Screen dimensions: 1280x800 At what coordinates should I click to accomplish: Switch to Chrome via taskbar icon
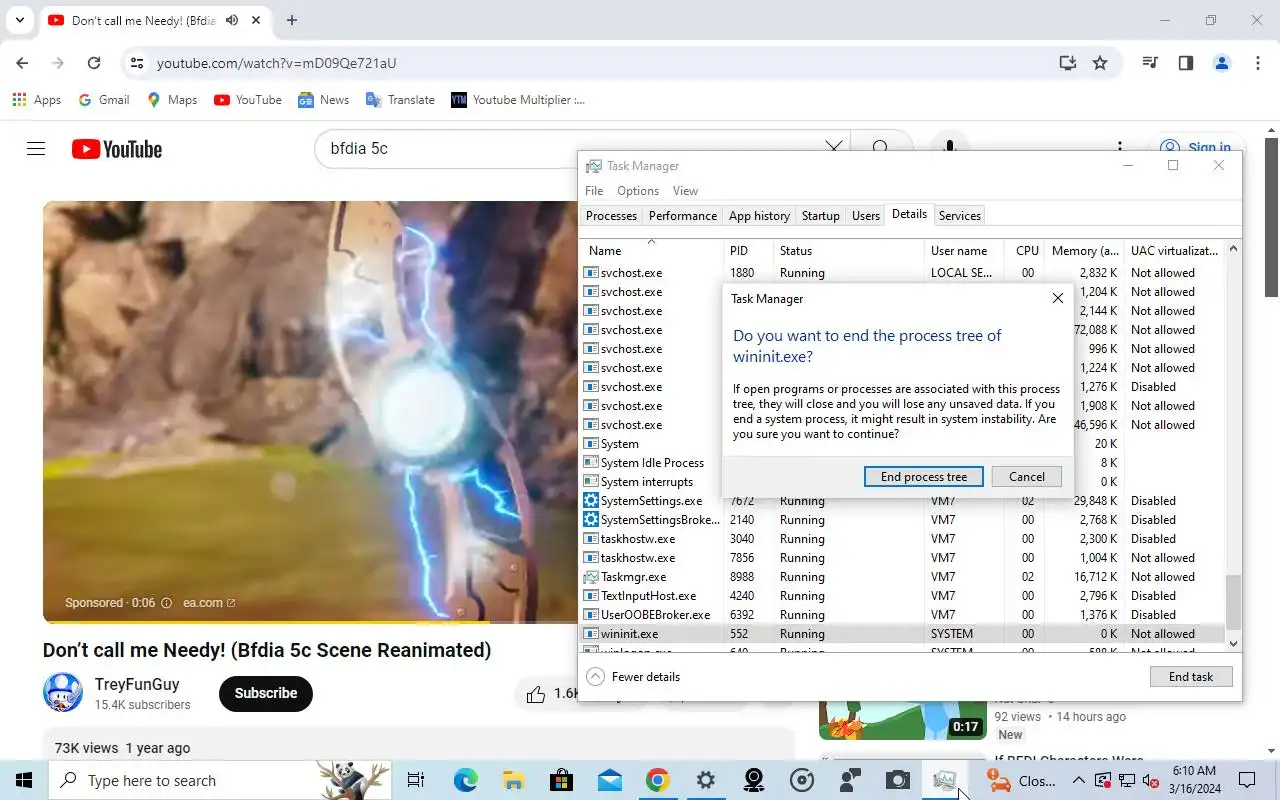657,780
